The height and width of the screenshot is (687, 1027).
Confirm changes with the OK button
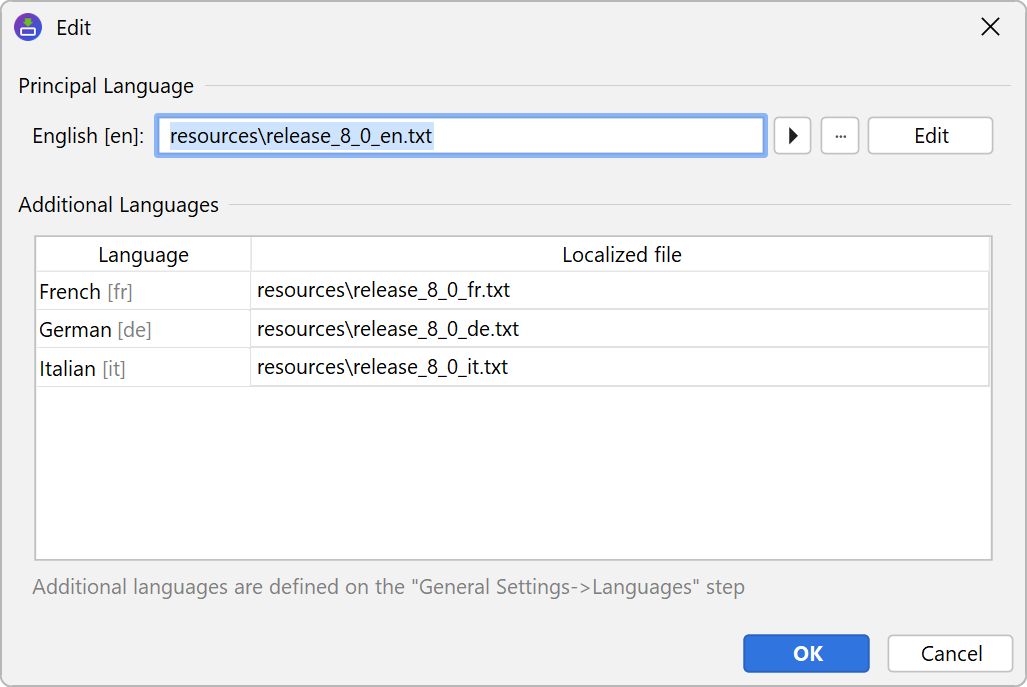(807, 654)
